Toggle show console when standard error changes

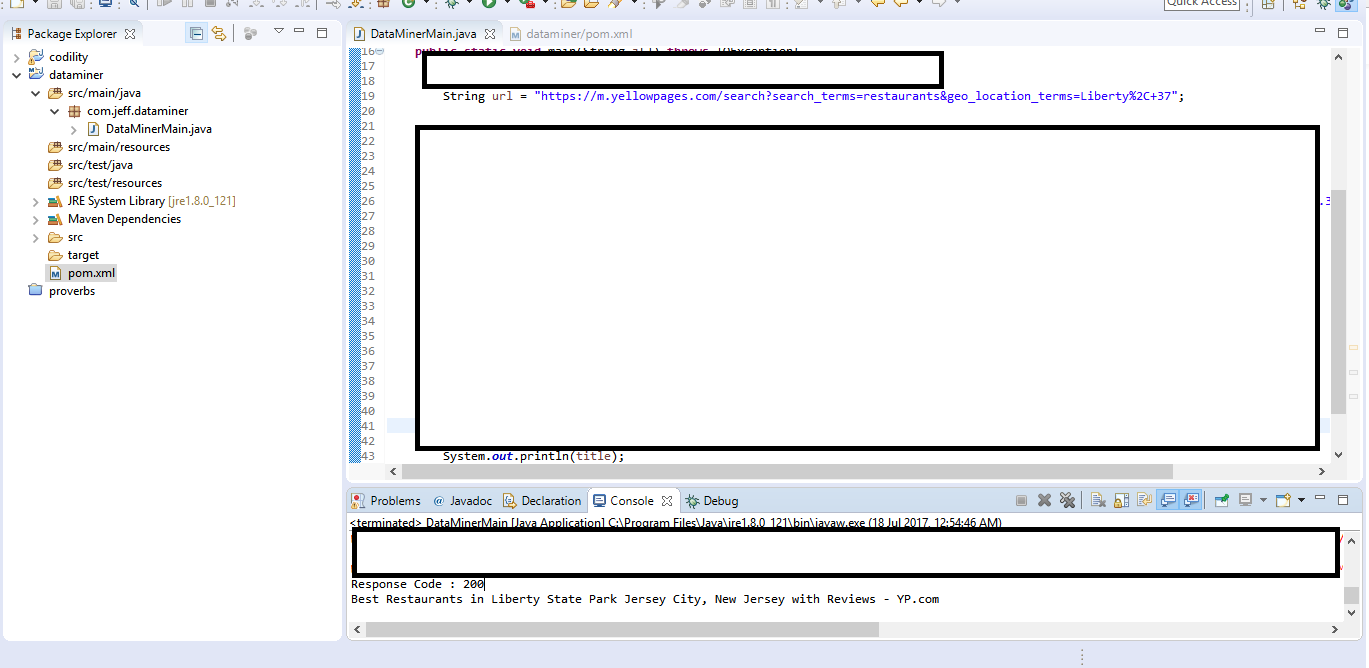tap(1191, 500)
